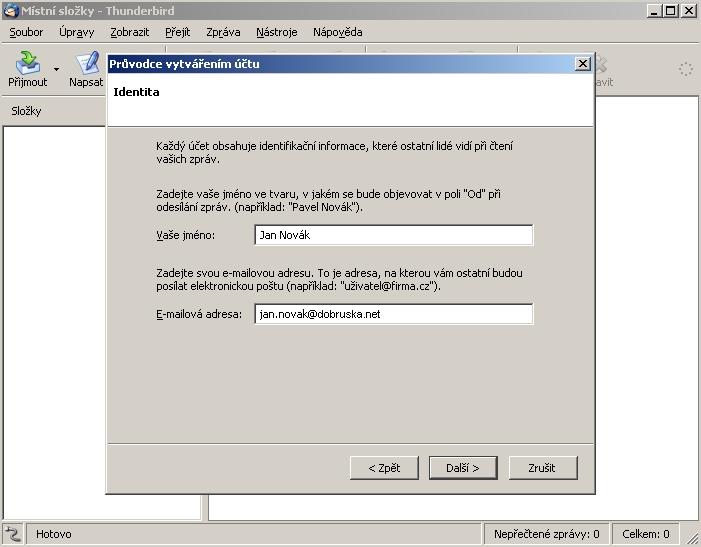Click into the Vaše jméno field

pyautogui.click(x=393, y=235)
